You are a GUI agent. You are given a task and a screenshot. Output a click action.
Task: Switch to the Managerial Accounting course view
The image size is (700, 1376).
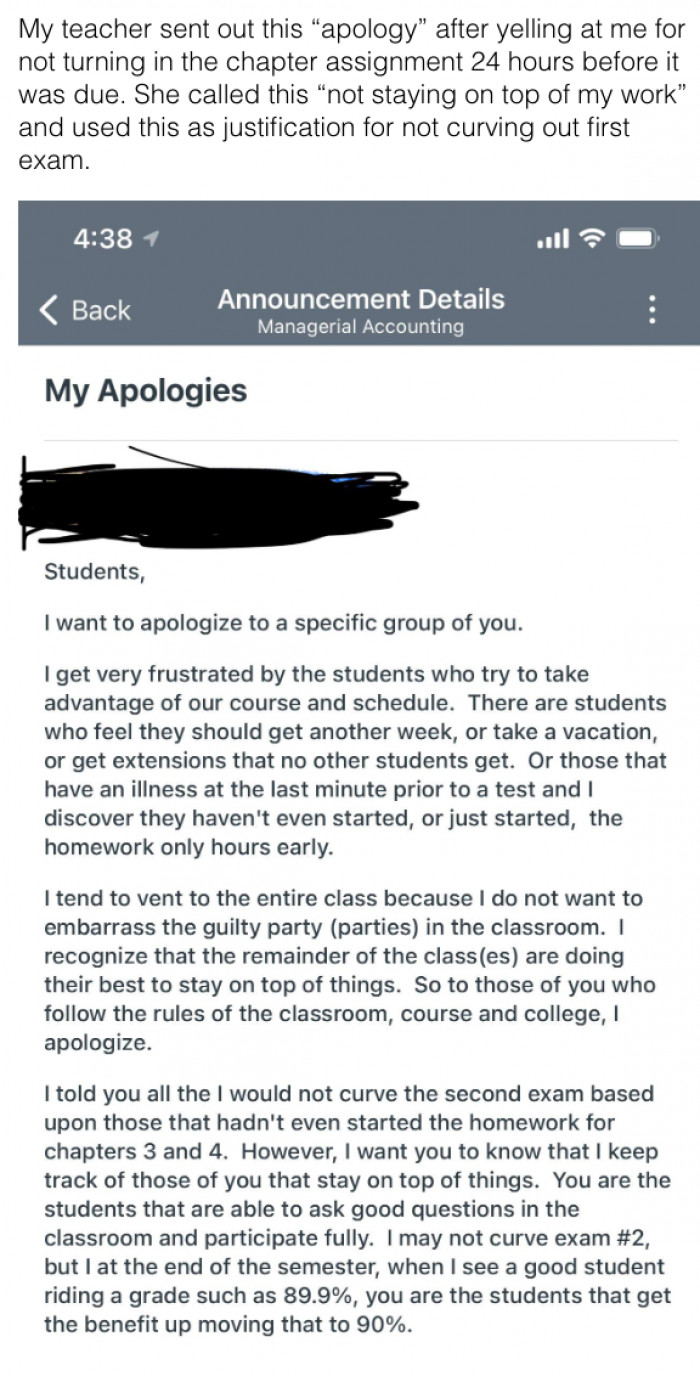(360, 325)
